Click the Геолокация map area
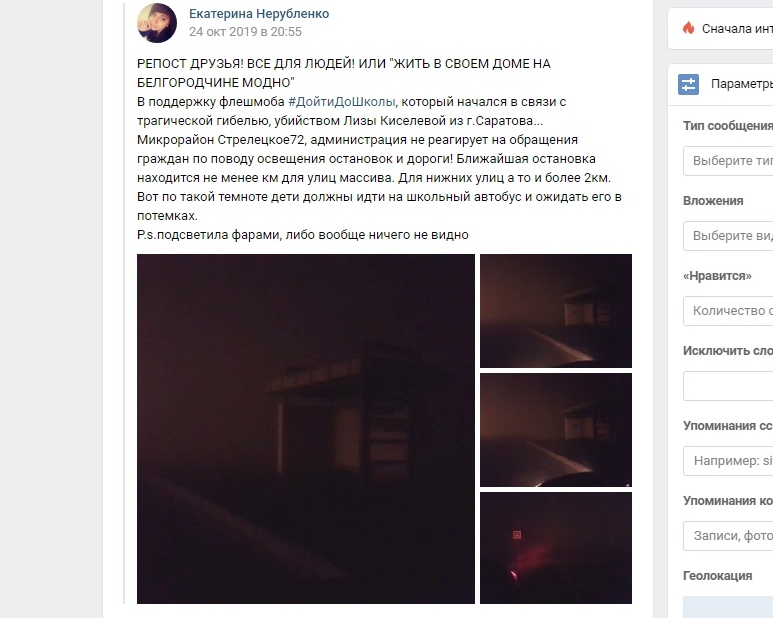The height and width of the screenshot is (618, 773). (x=728, y=607)
